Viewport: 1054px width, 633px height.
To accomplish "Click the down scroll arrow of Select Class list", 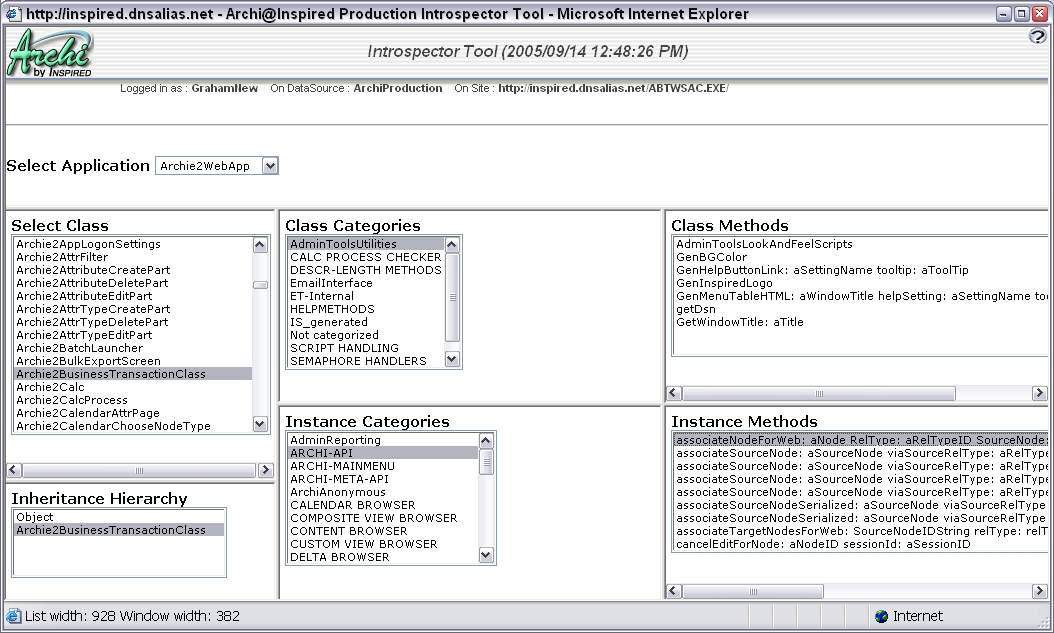I will click(x=259, y=424).
